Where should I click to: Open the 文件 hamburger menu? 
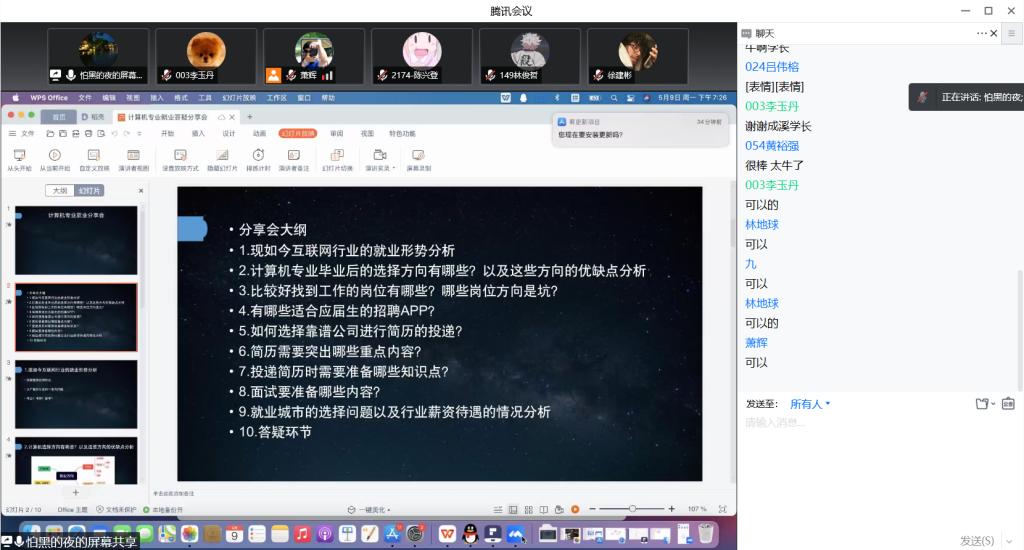click(x=21, y=133)
